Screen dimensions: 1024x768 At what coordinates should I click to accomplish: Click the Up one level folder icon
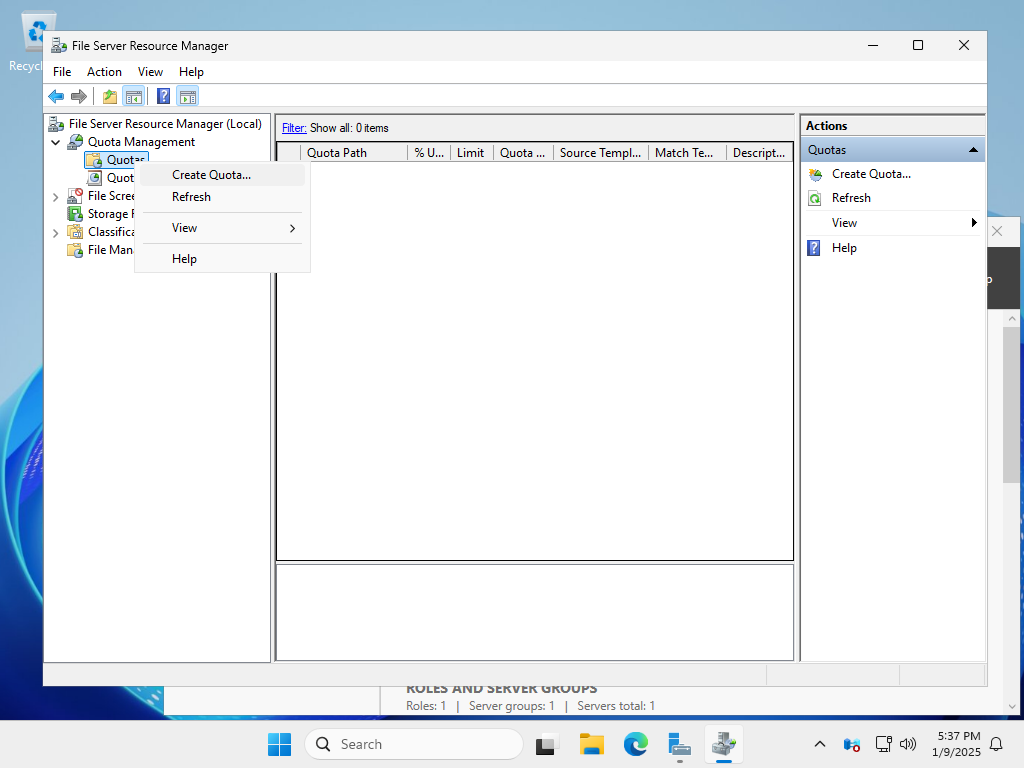tap(110, 97)
